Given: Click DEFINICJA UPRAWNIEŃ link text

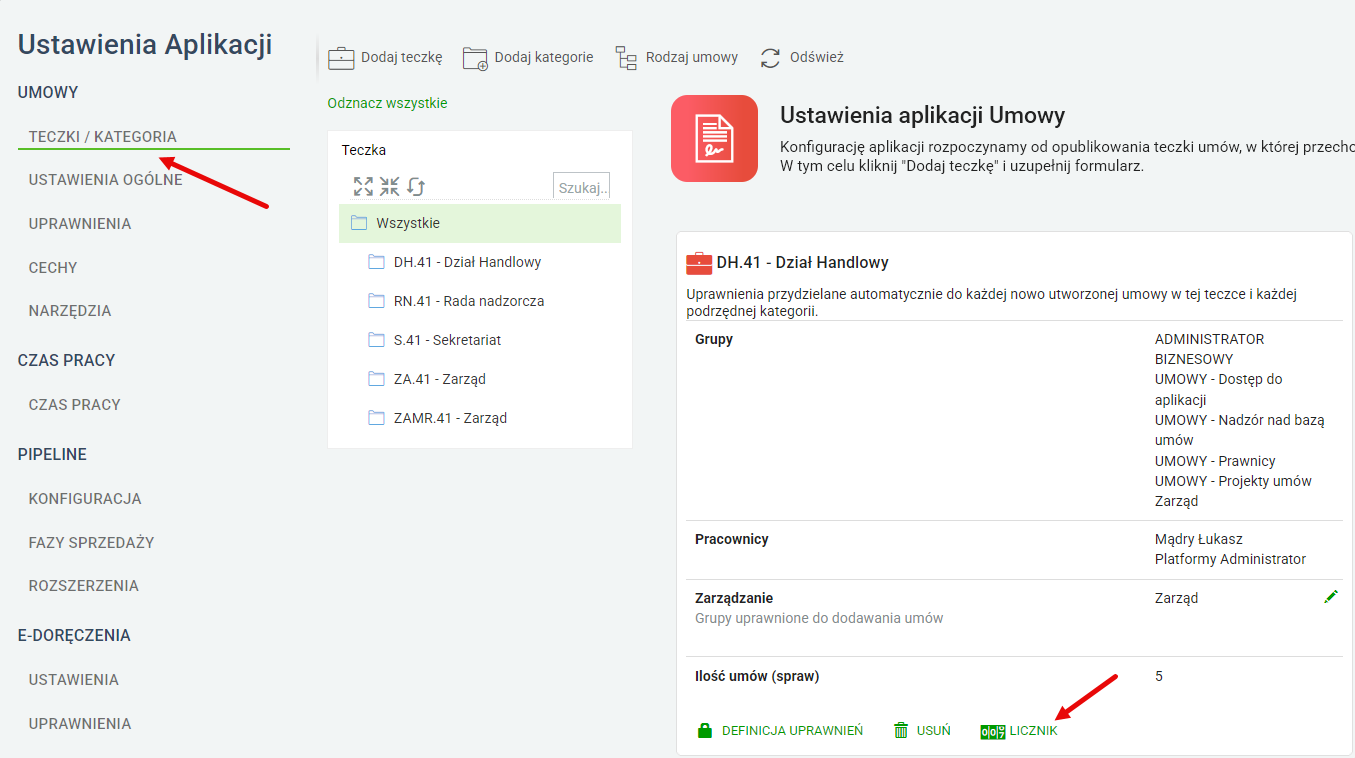Looking at the screenshot, I should (793, 731).
